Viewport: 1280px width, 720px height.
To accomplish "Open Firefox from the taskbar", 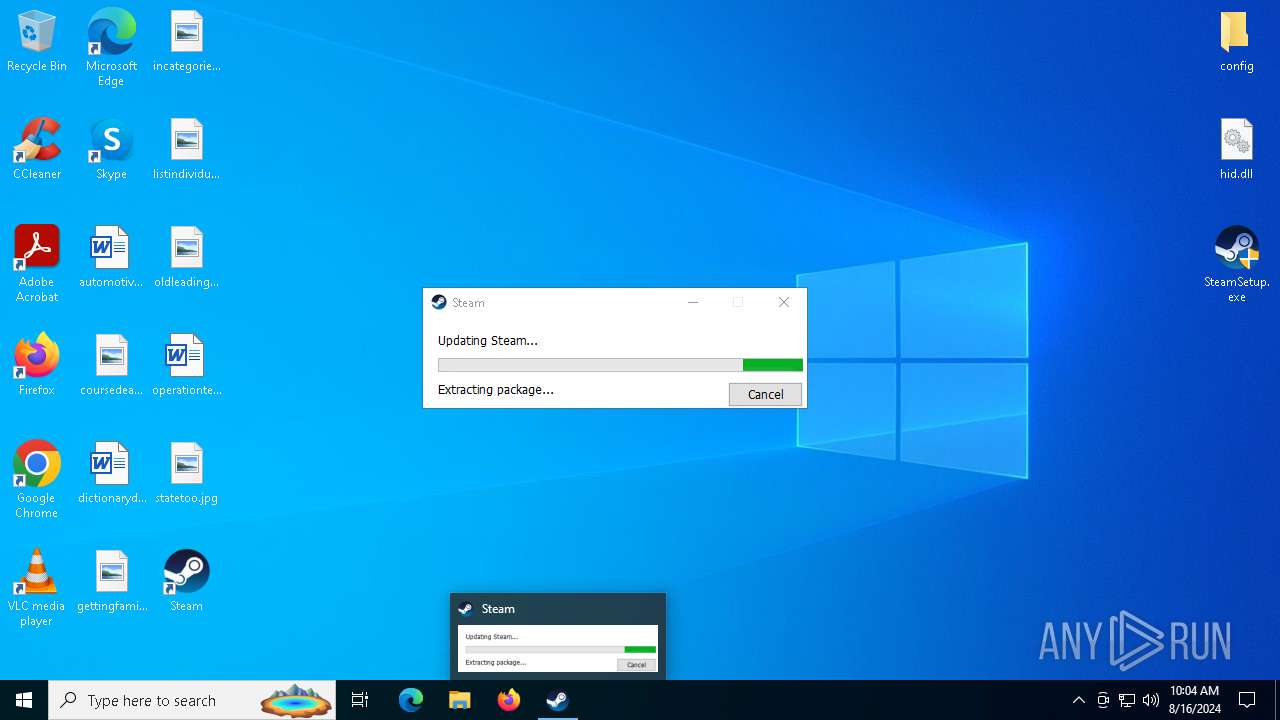I will [509, 700].
